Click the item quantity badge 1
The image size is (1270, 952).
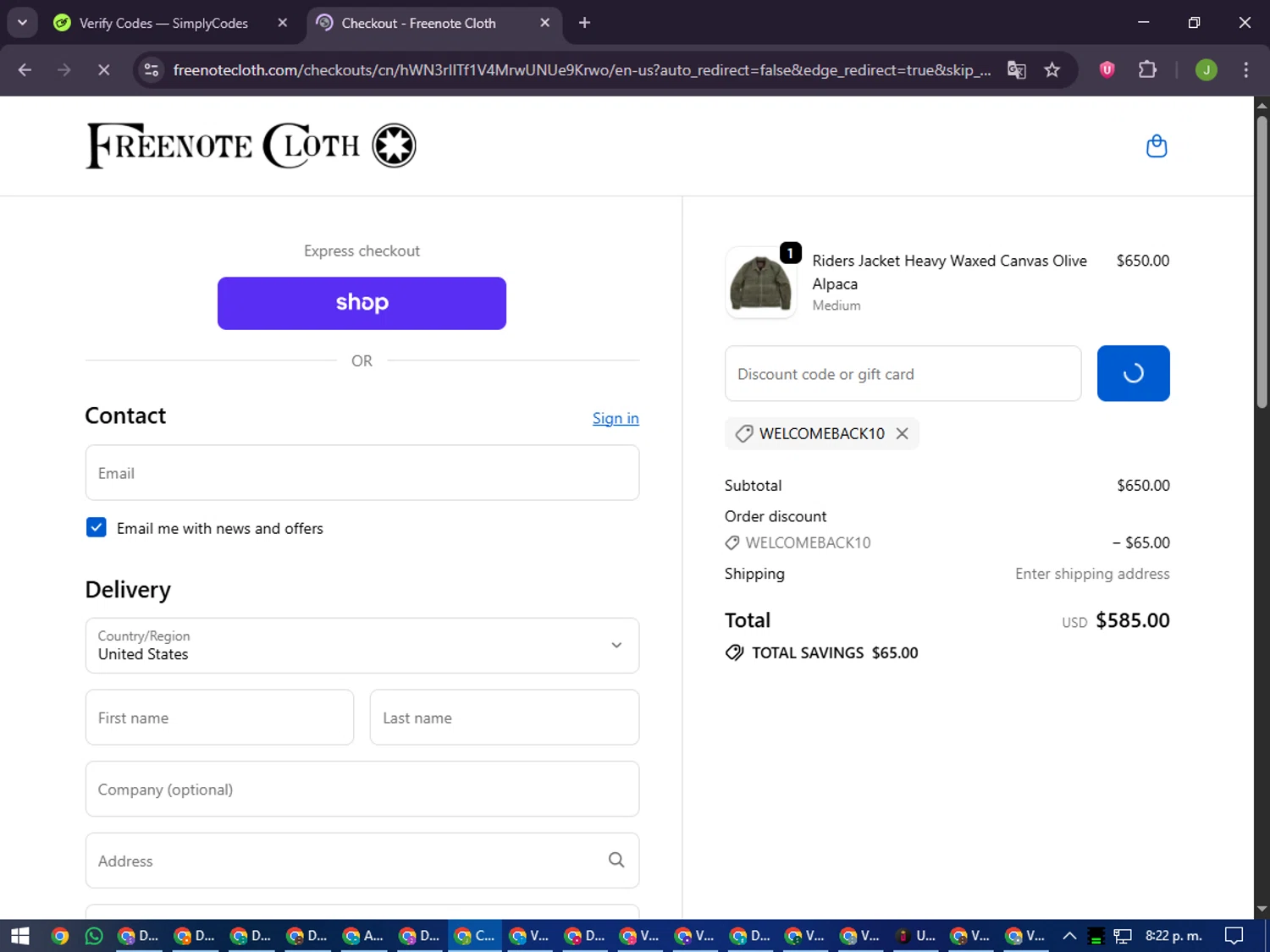(x=790, y=253)
